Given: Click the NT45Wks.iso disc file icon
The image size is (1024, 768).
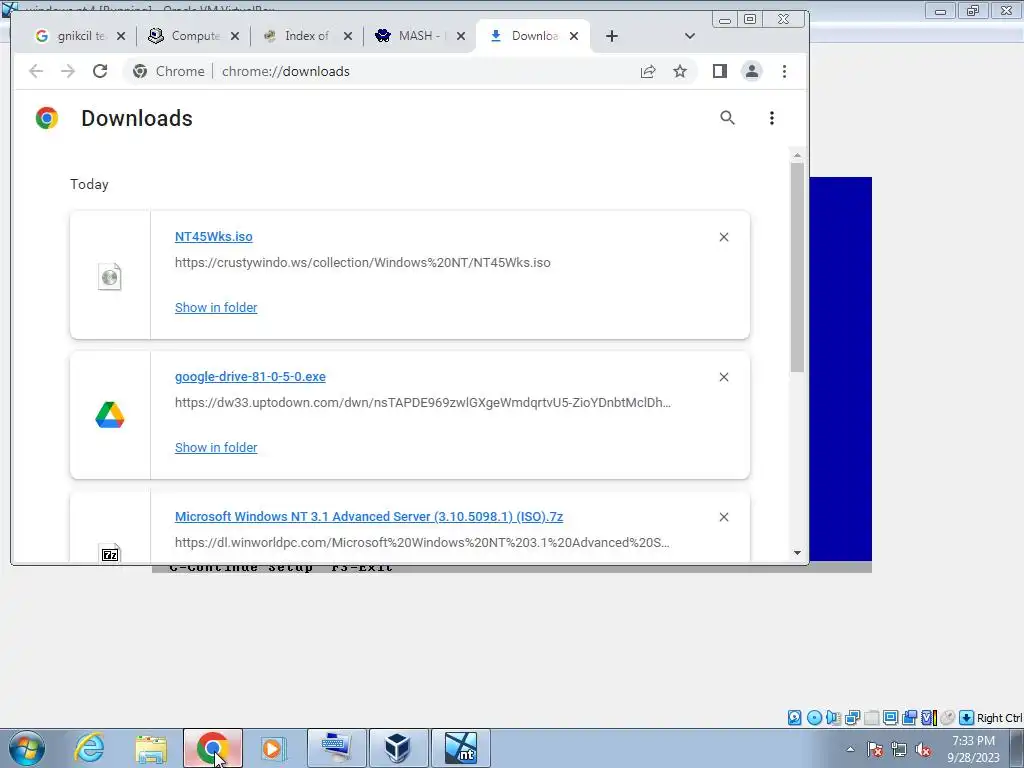Looking at the screenshot, I should tap(110, 276).
